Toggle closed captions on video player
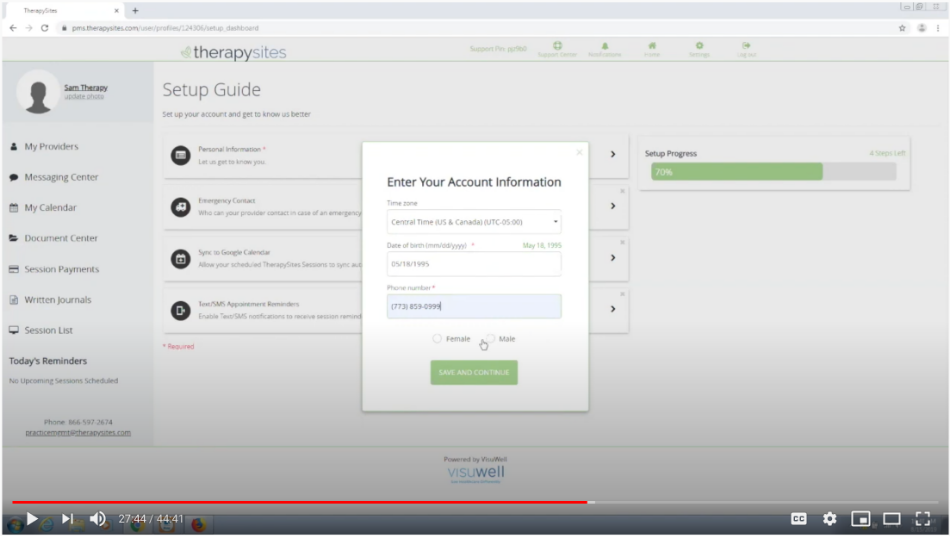 tap(799, 519)
